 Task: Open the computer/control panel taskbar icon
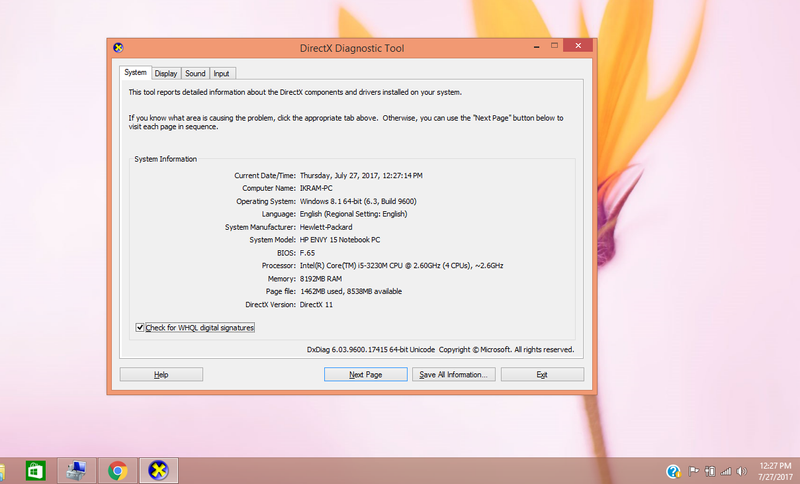click(77, 470)
